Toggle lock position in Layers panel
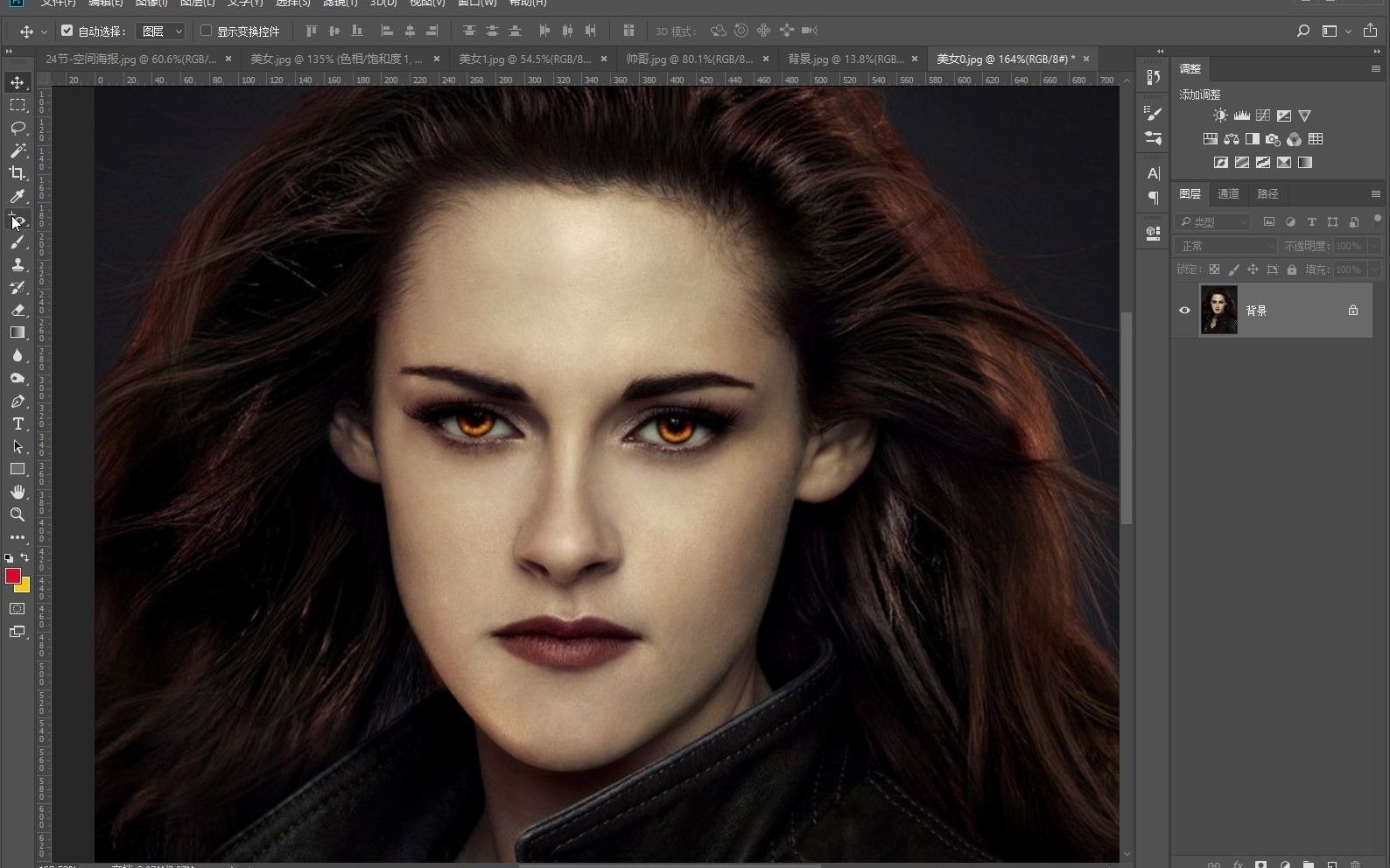This screenshot has width=1390, height=868. pos(1253,269)
